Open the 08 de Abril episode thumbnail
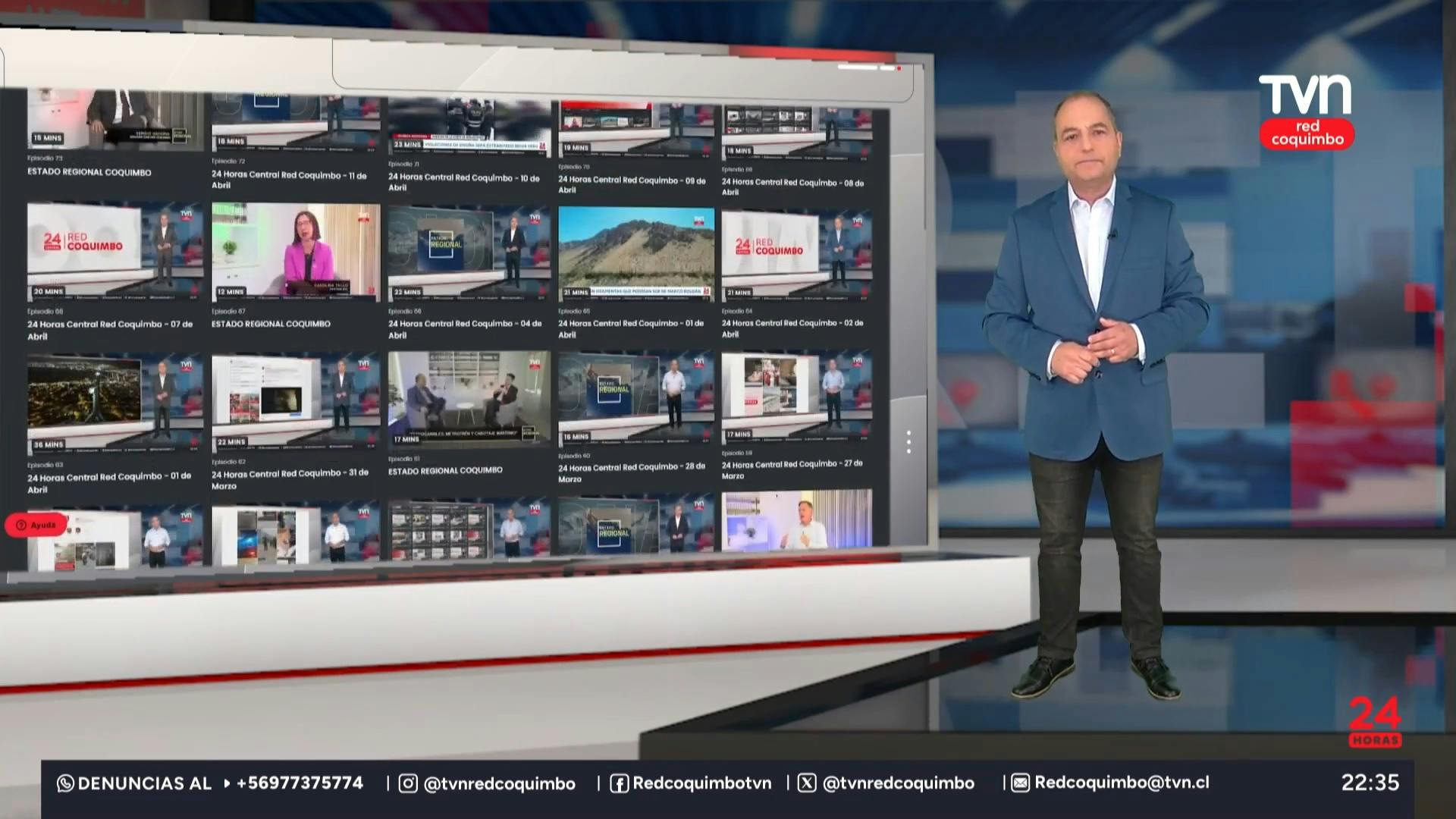The width and height of the screenshot is (1456, 819). click(796, 133)
